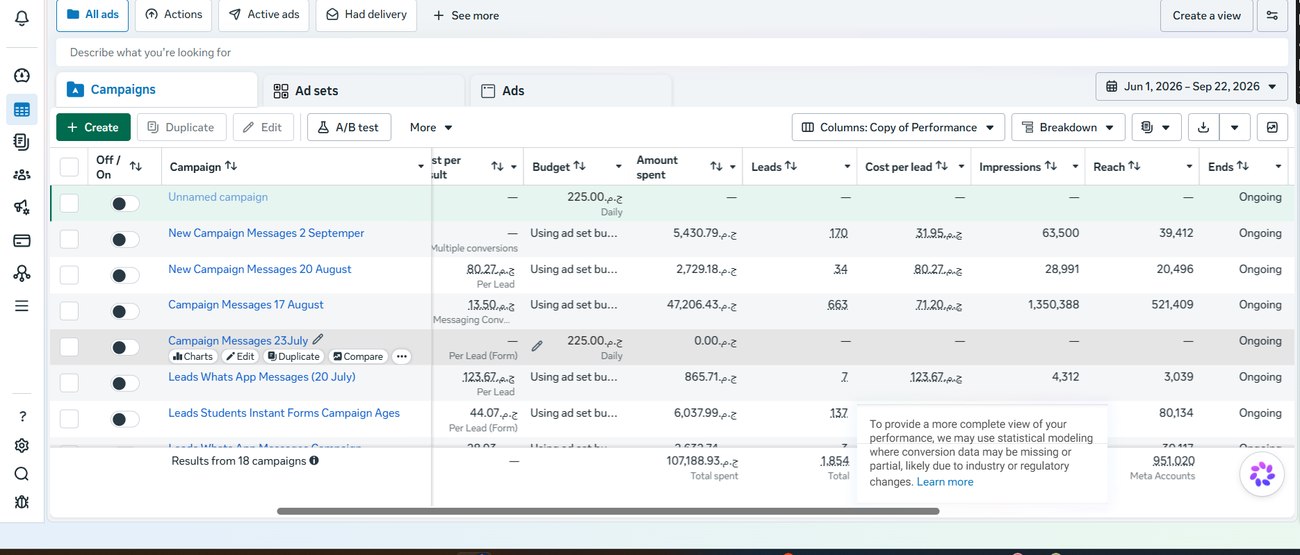Open the date range Jun 1 – Sep 22, 2026 picker
Image resolution: width=1300 pixels, height=555 pixels.
pos(1192,87)
